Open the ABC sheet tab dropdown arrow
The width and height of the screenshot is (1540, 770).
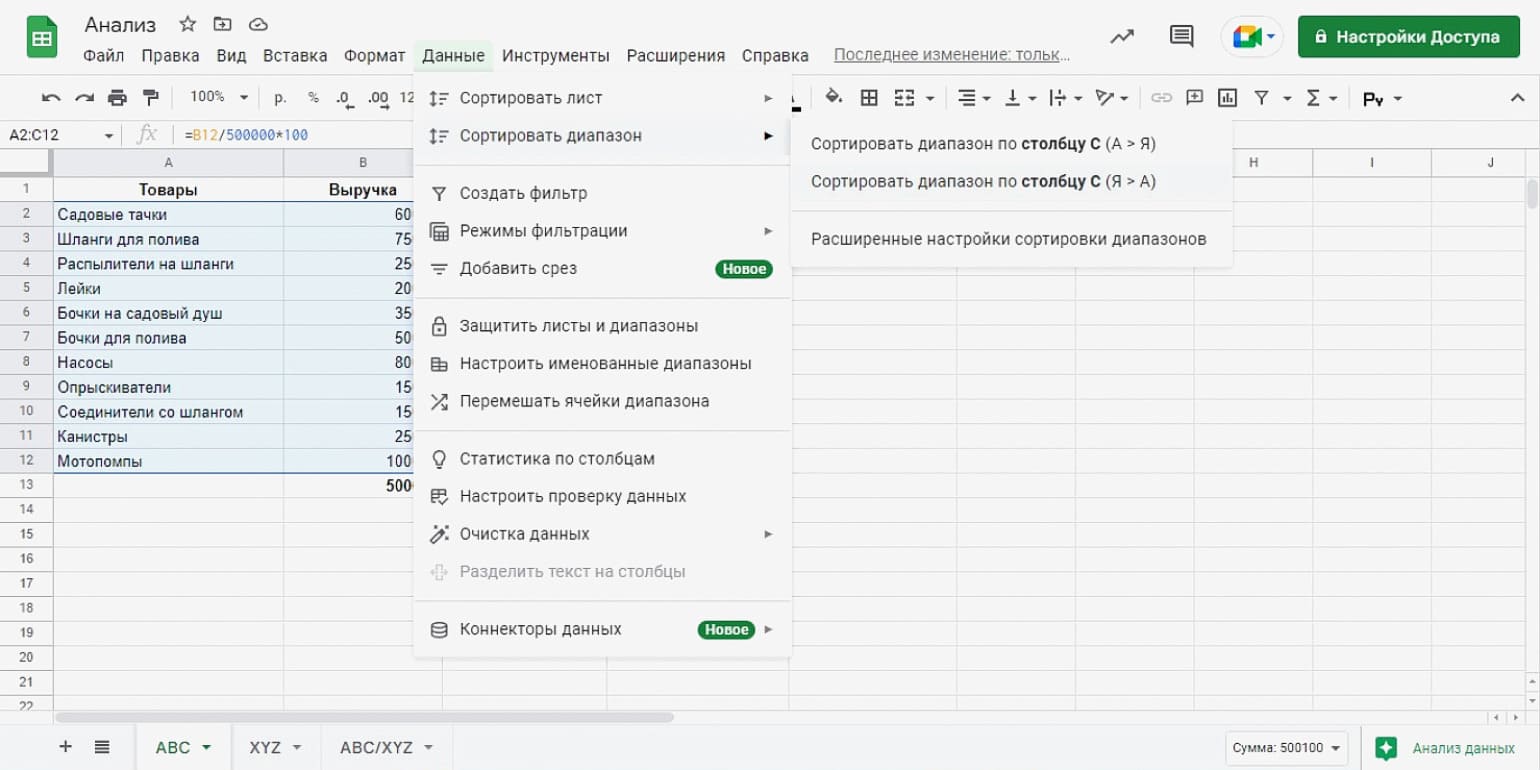coord(207,748)
